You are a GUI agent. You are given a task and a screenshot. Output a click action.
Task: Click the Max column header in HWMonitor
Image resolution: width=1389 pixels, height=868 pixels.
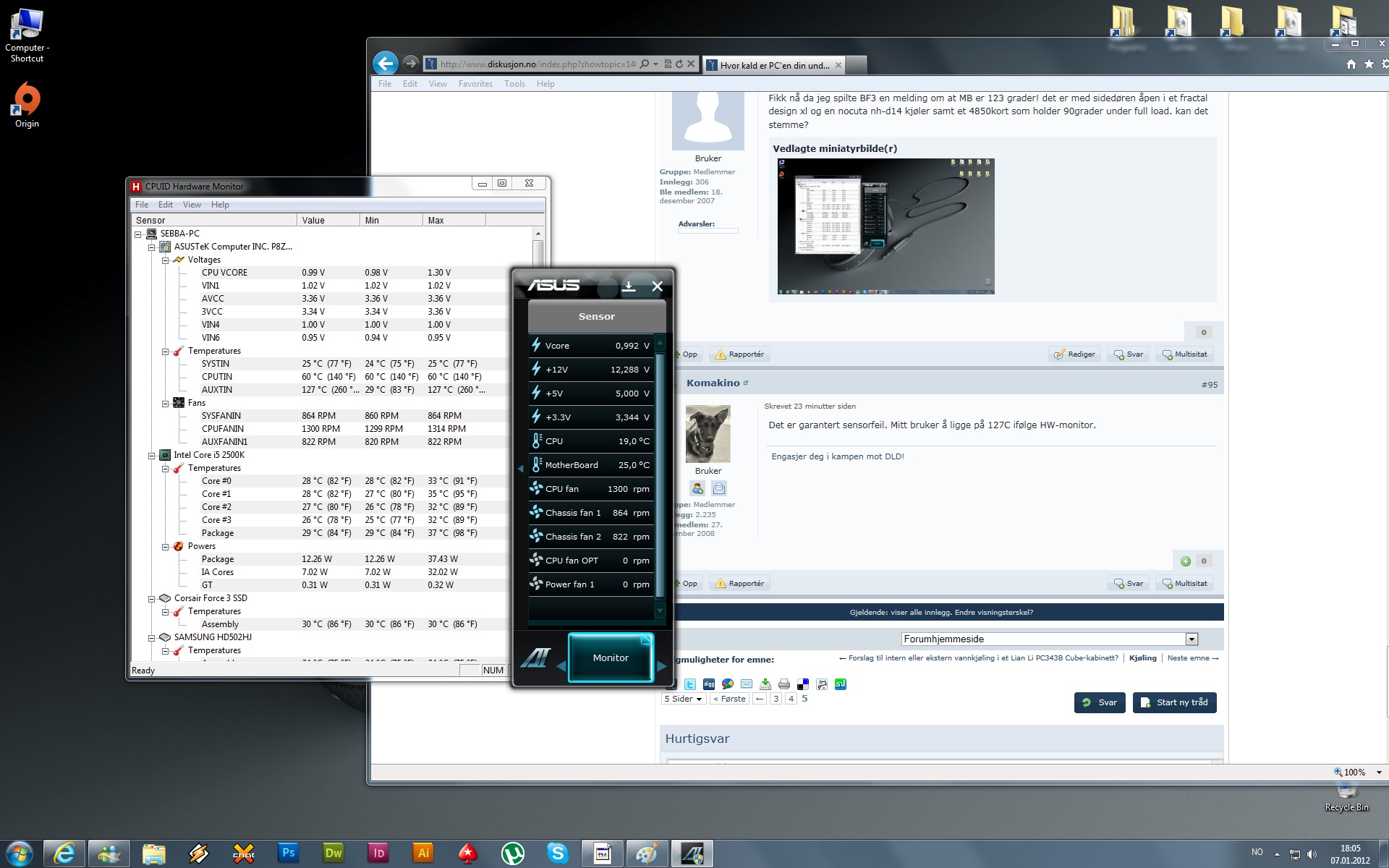pyautogui.click(x=454, y=221)
